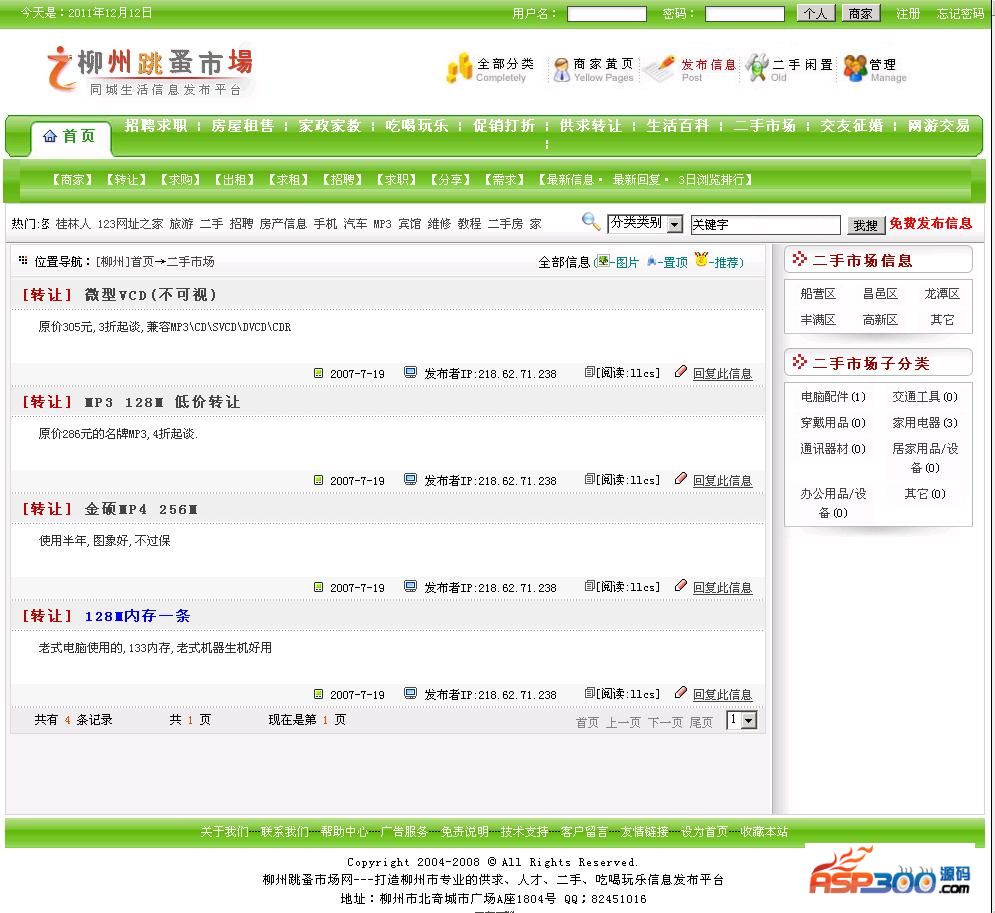
Task: Click the 管理 Manage people icon
Action: (855, 69)
